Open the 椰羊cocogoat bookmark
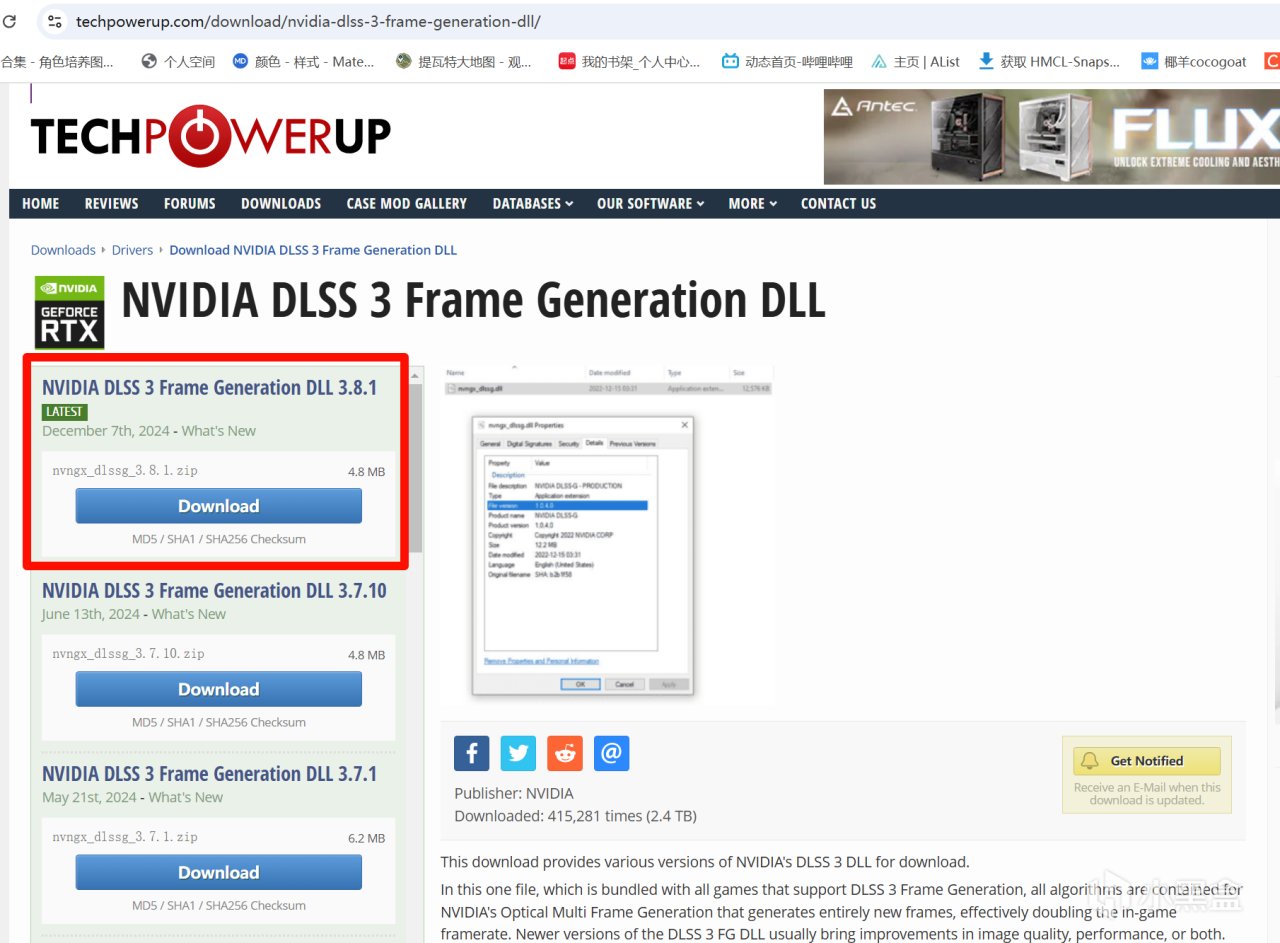Screen dimensions: 1280x943 1194,61
